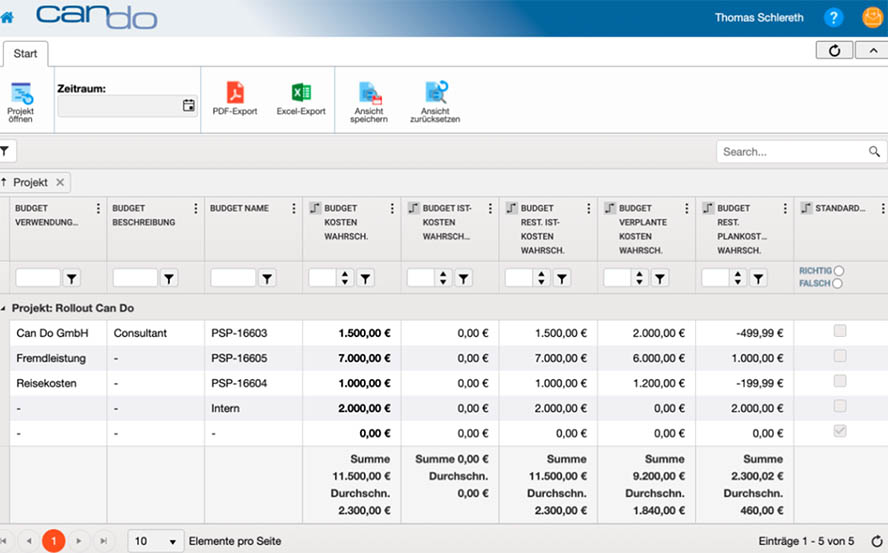Screen dimensions: 888x553
Task: Select the FALSCH radio filter
Action: coord(837,283)
